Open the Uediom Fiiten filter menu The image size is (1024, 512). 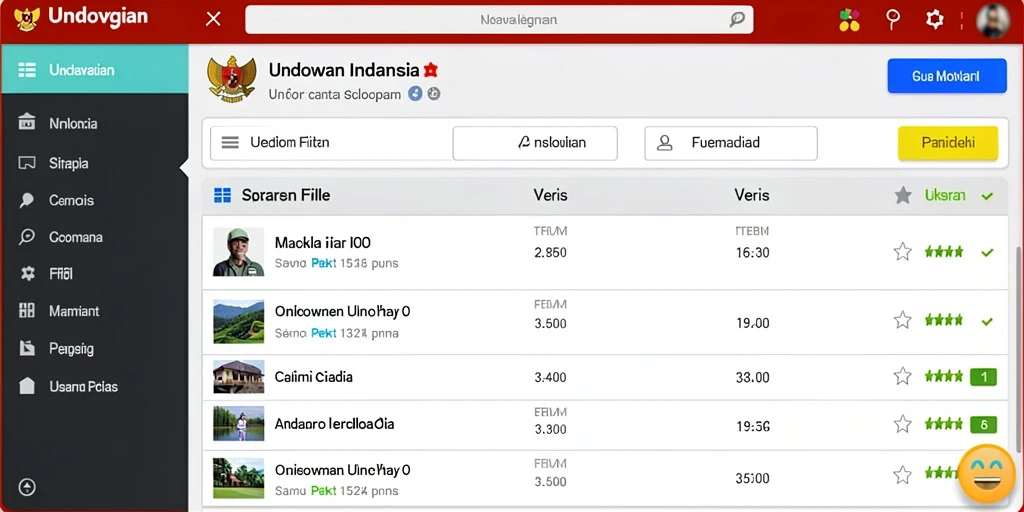(330, 142)
